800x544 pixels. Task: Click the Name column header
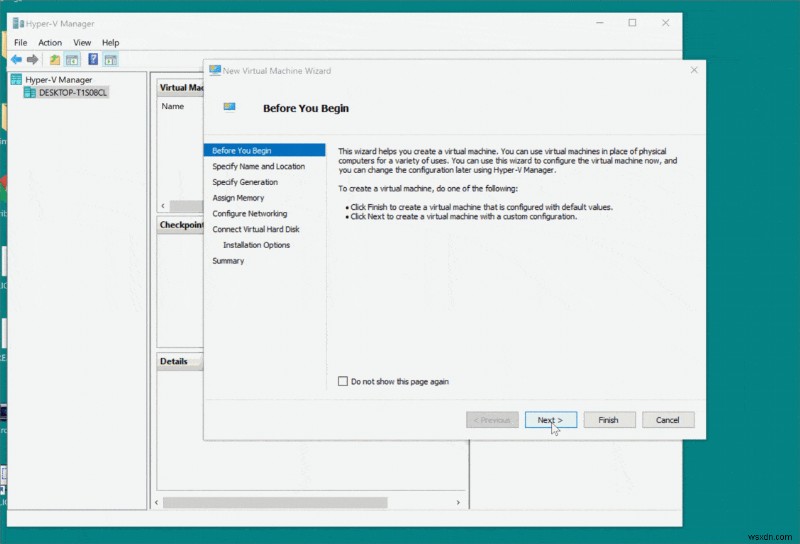tap(172, 106)
